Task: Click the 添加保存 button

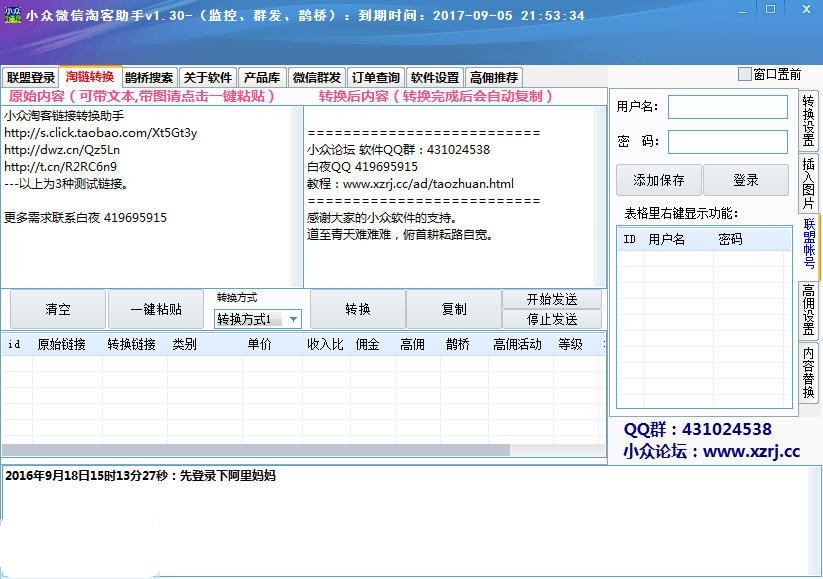Action: 659,180
